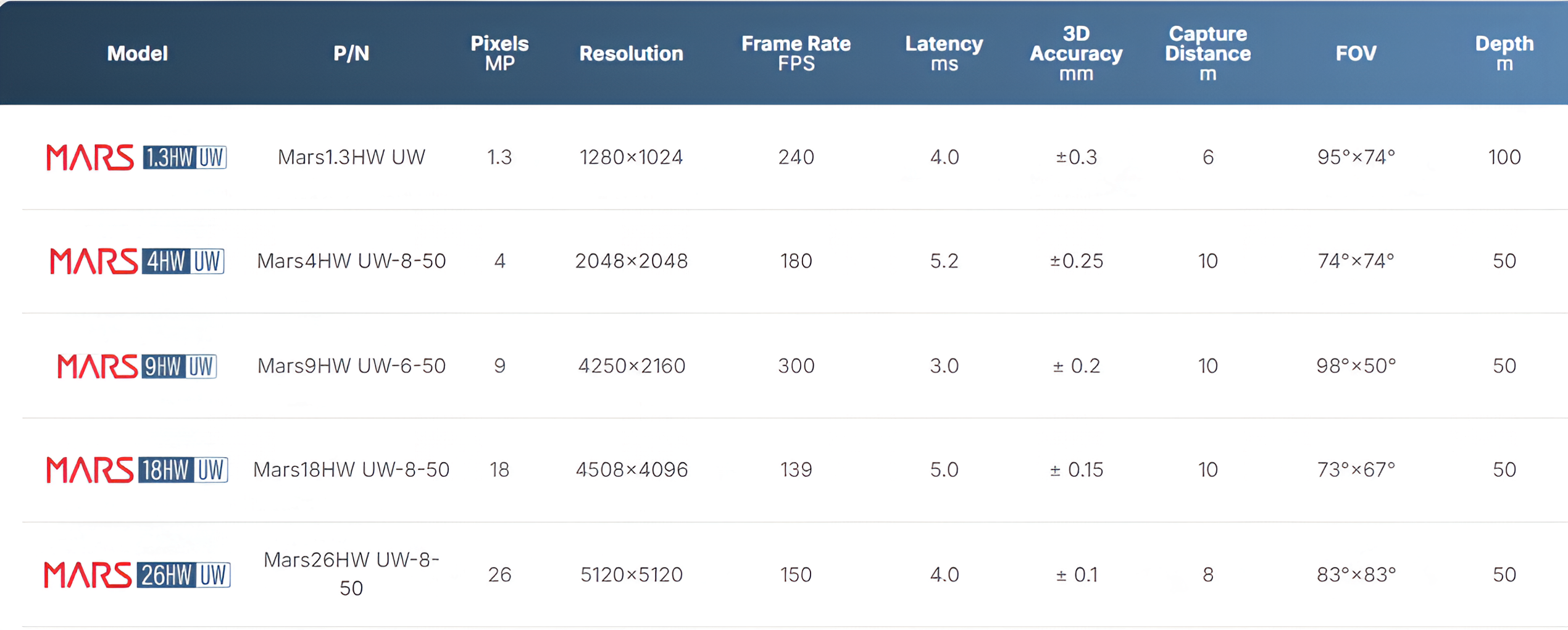
Task: Click the MARS 9HW UW logo
Action: pyautogui.click(x=136, y=366)
